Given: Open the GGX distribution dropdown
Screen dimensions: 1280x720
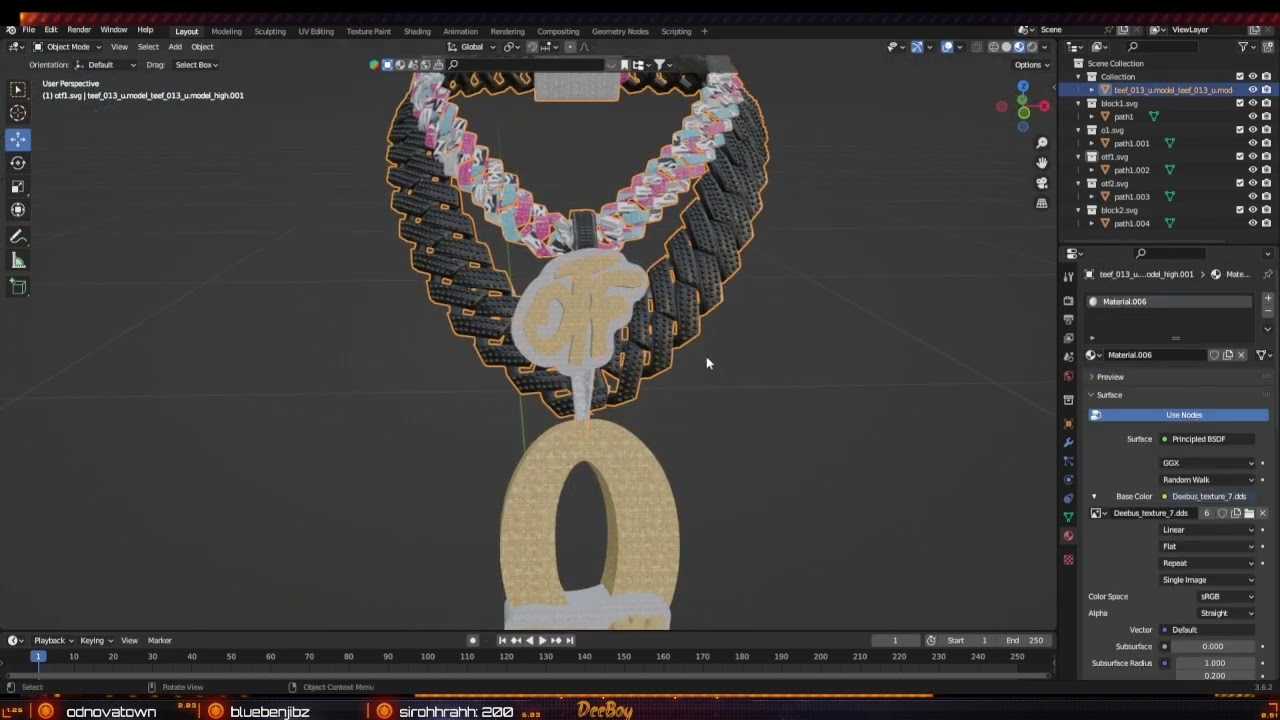Looking at the screenshot, I should (x=1208, y=463).
